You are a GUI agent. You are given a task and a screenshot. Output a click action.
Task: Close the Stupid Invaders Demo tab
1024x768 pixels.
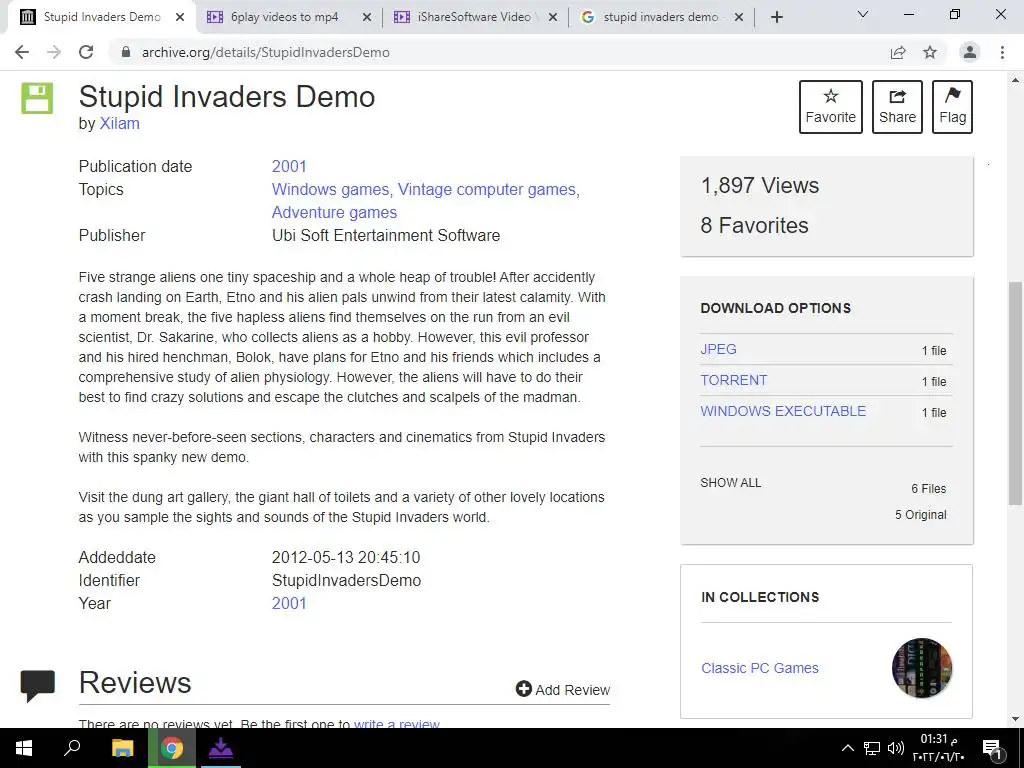[180, 17]
